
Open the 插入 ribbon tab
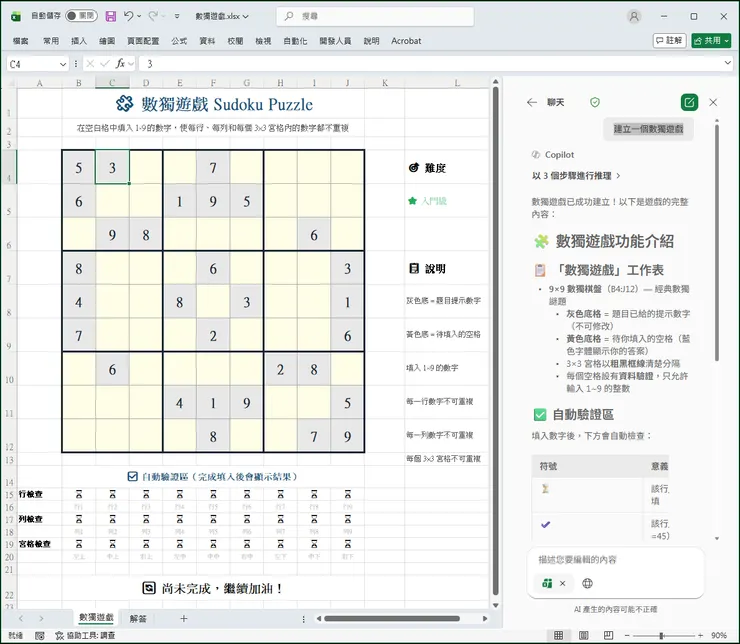(x=79, y=41)
